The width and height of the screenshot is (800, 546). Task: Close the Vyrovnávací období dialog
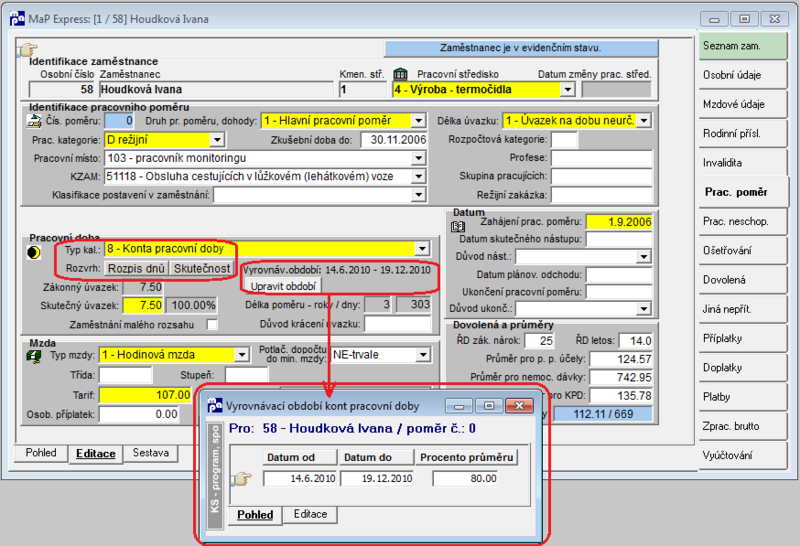(519, 406)
